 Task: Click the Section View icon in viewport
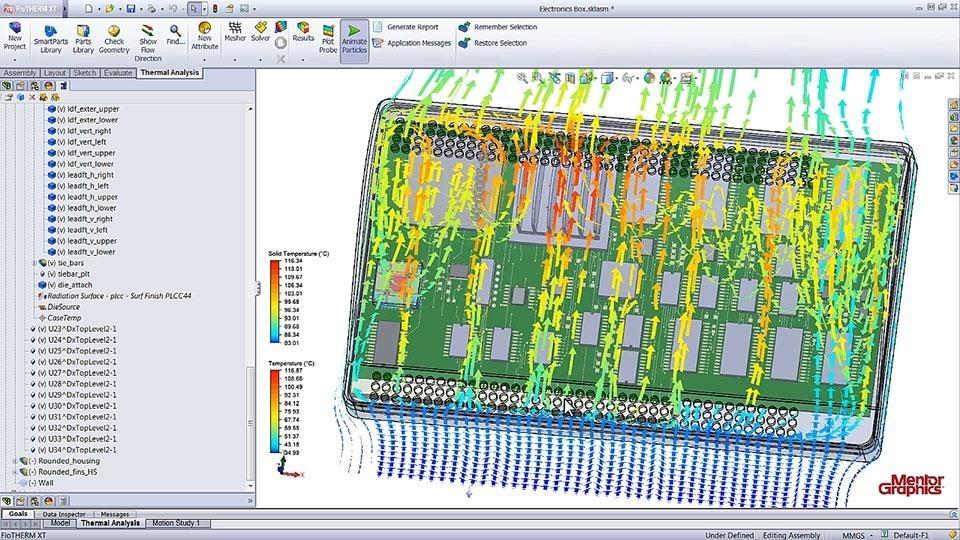(570, 78)
